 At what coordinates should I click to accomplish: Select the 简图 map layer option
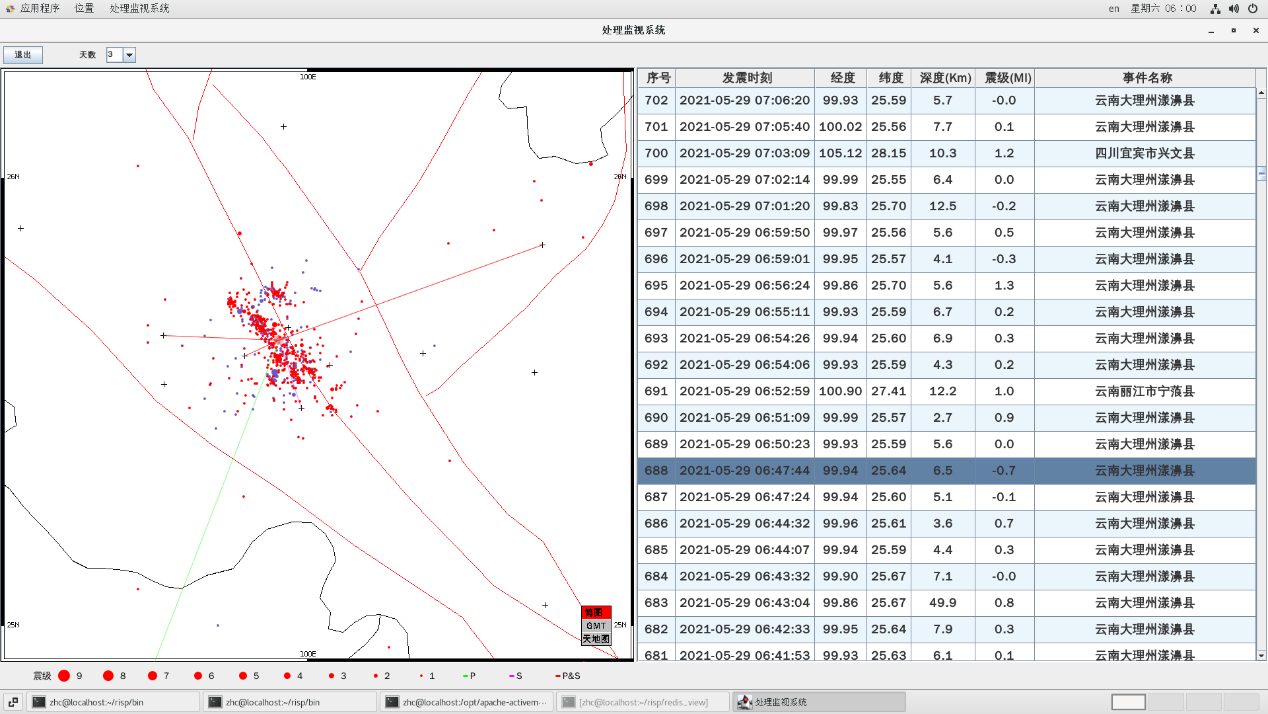(596, 612)
